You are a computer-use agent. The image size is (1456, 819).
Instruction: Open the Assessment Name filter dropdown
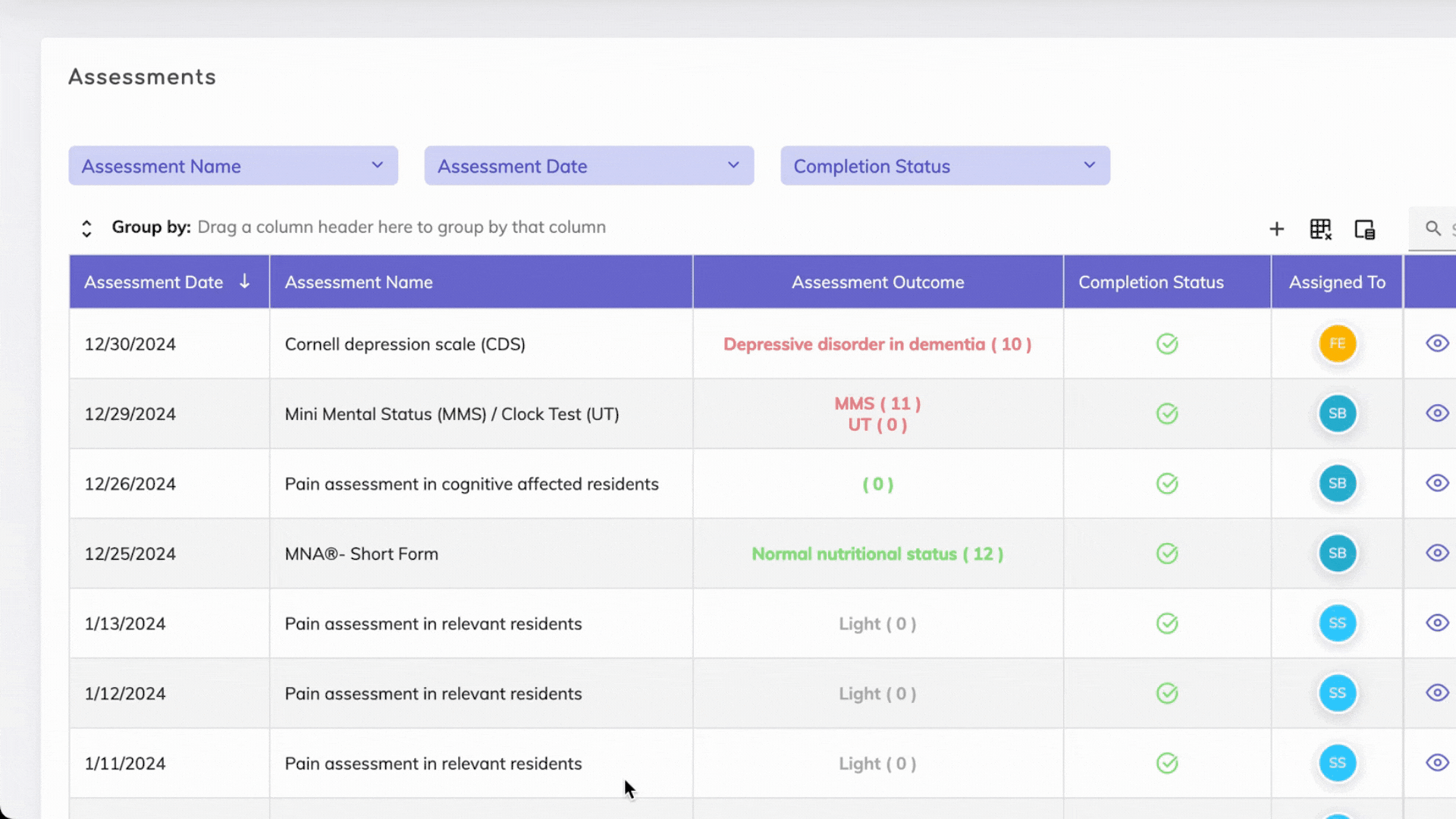click(233, 166)
